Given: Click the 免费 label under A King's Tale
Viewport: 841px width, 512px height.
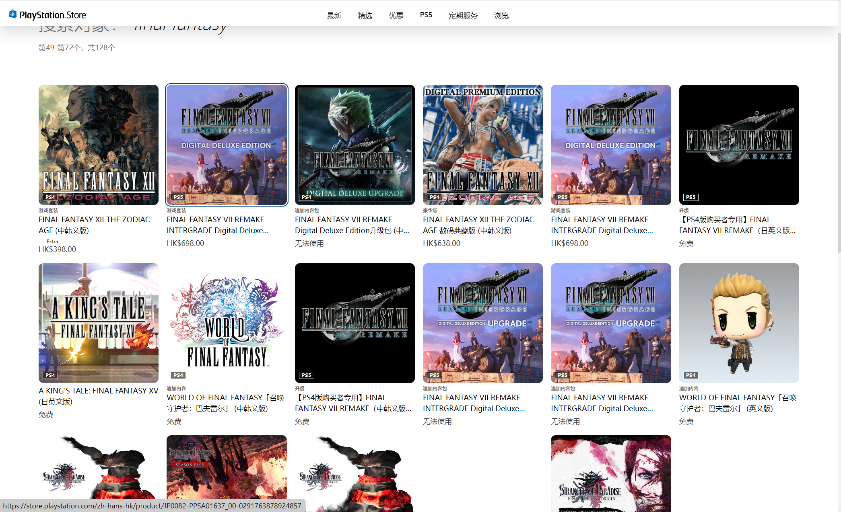Looking at the screenshot, I should point(46,415).
